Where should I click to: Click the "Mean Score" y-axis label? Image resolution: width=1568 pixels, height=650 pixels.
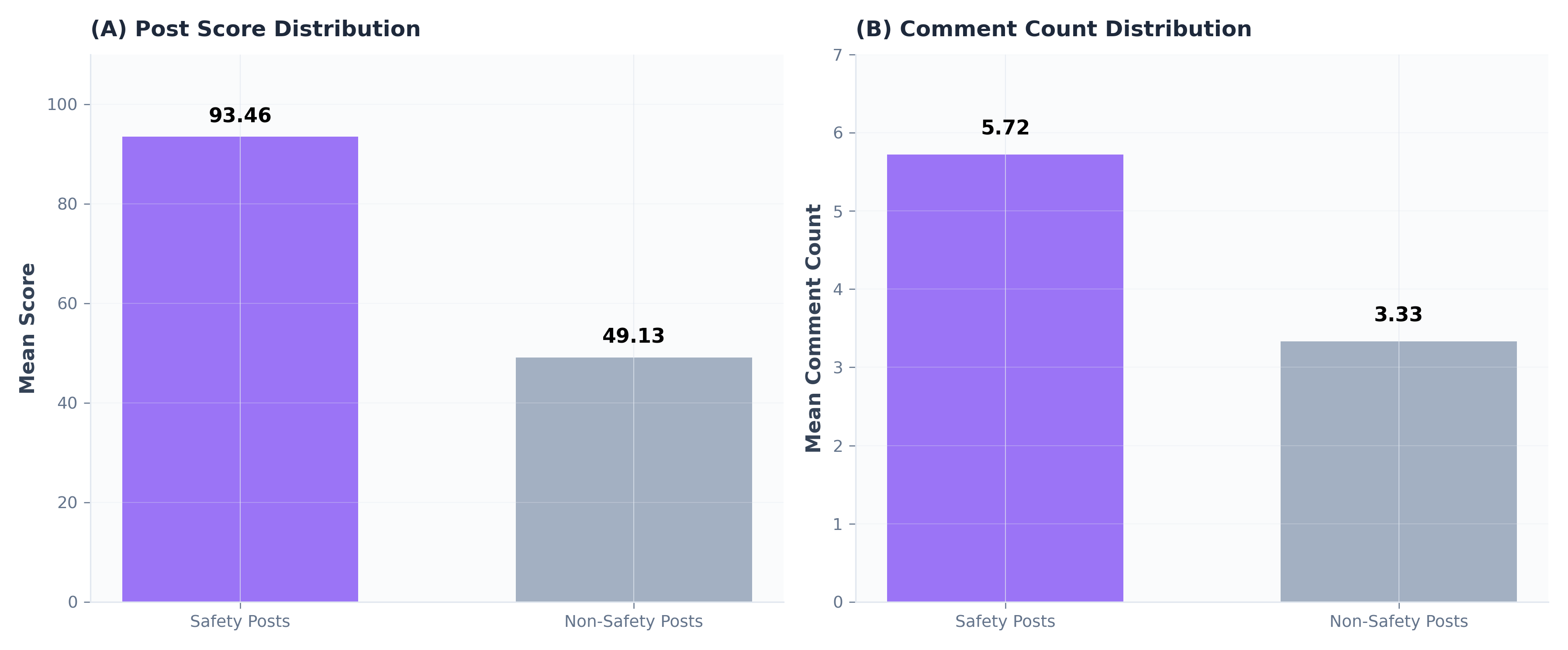(28, 328)
